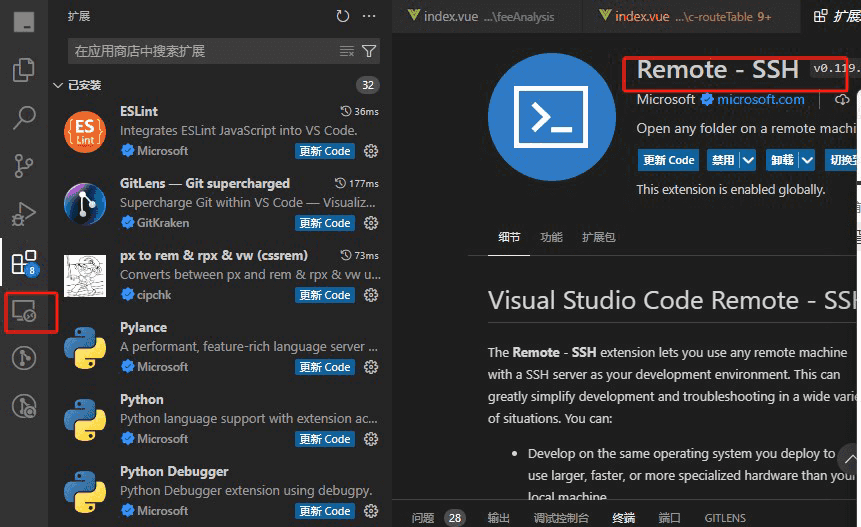The width and height of the screenshot is (861, 527).
Task: Click the cipchk publisher label
Action: pos(154,295)
